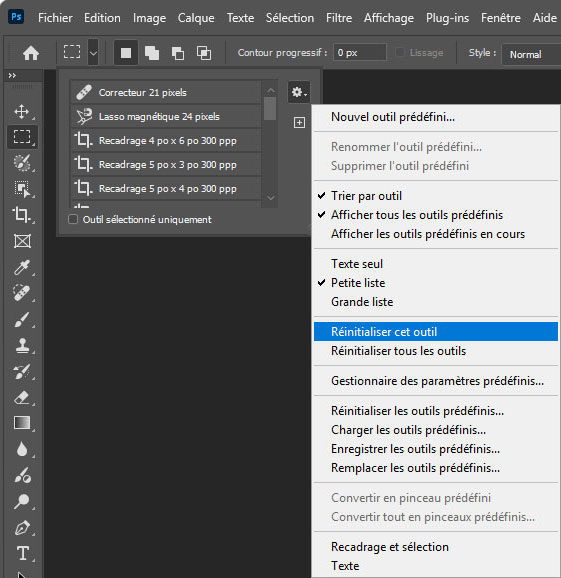Click the preset list scroll down arrow
This screenshot has height=578, width=561.
pos(271,198)
